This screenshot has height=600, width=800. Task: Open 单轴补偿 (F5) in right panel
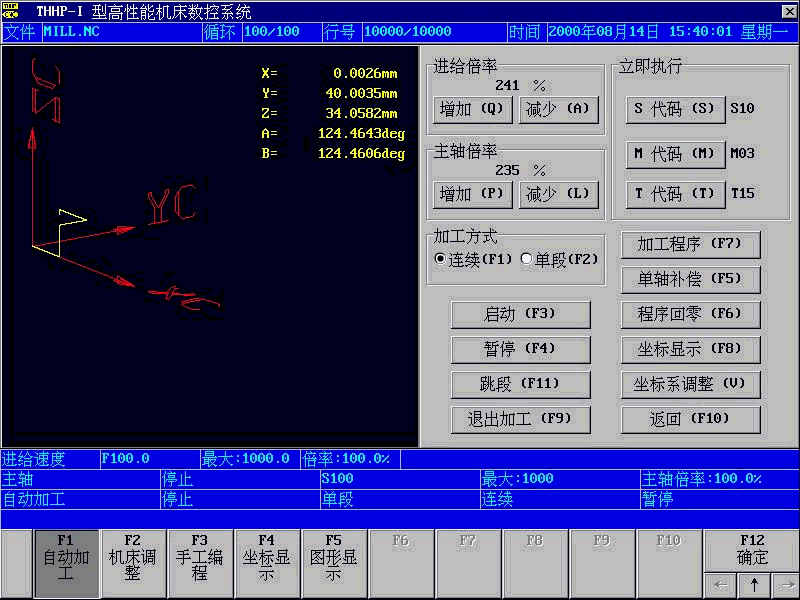pyautogui.click(x=691, y=280)
